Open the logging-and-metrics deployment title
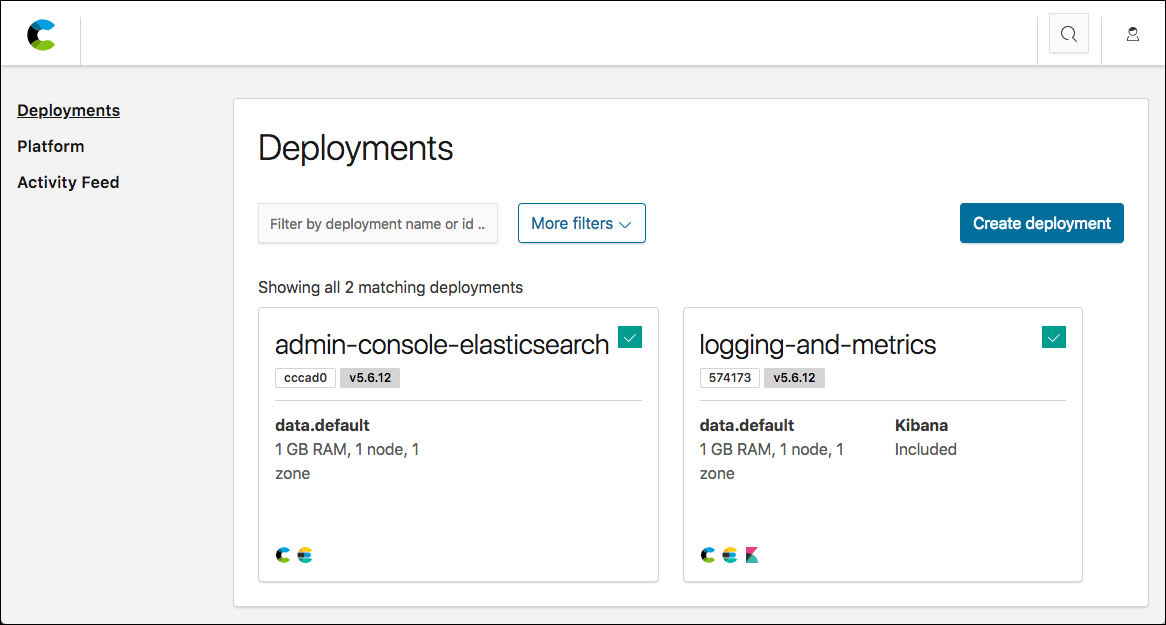This screenshot has width=1166, height=625. [817, 345]
